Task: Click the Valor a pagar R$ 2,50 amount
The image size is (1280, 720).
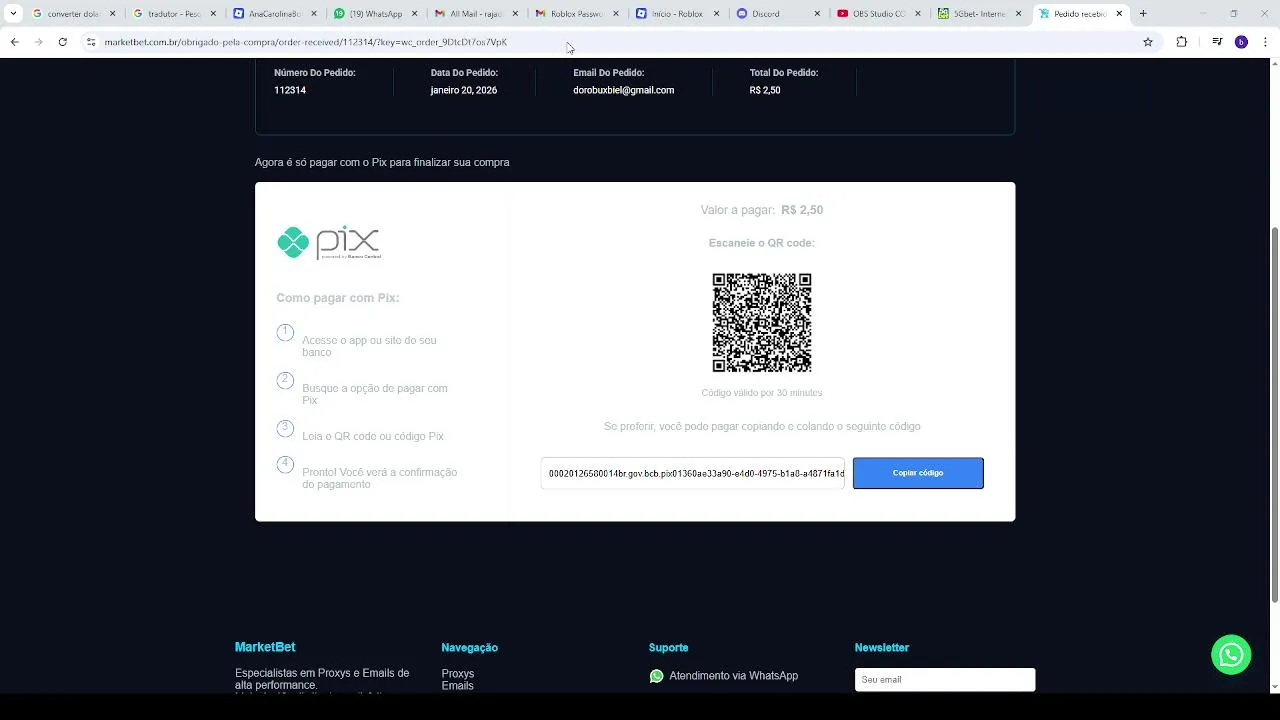Action: [x=802, y=210]
